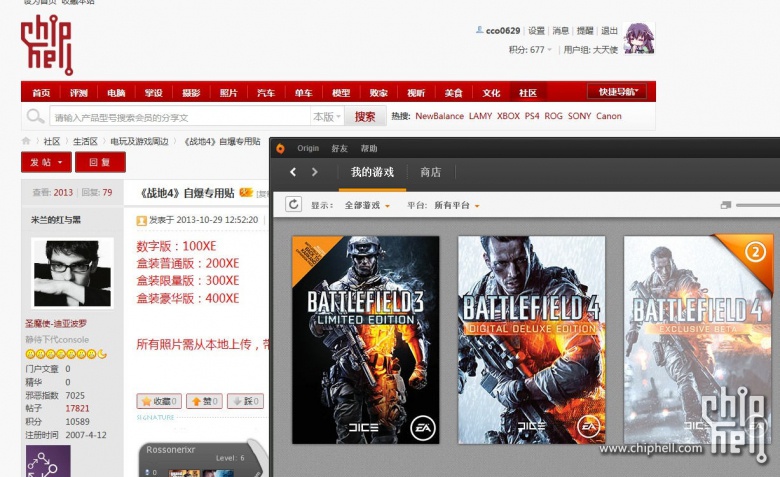
Task: Click the 设置 link in header
Action: pos(536,30)
